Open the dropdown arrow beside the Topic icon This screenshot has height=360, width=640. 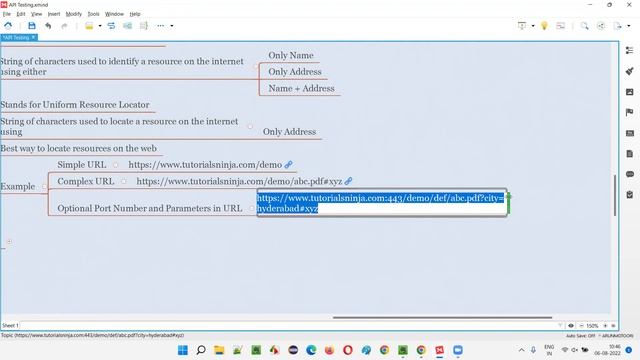100,26
